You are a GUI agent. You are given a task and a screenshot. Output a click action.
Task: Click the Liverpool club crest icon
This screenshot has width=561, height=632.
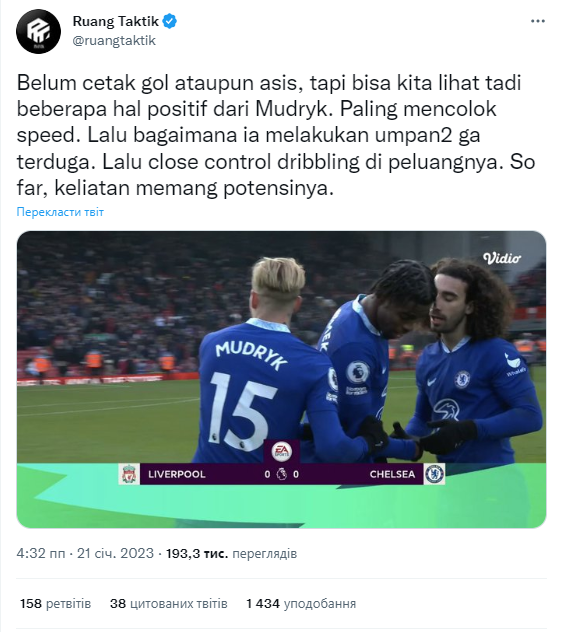tap(129, 474)
